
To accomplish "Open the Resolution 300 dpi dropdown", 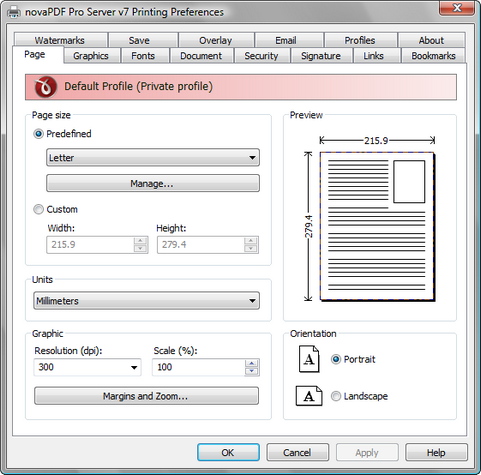I will (87, 367).
